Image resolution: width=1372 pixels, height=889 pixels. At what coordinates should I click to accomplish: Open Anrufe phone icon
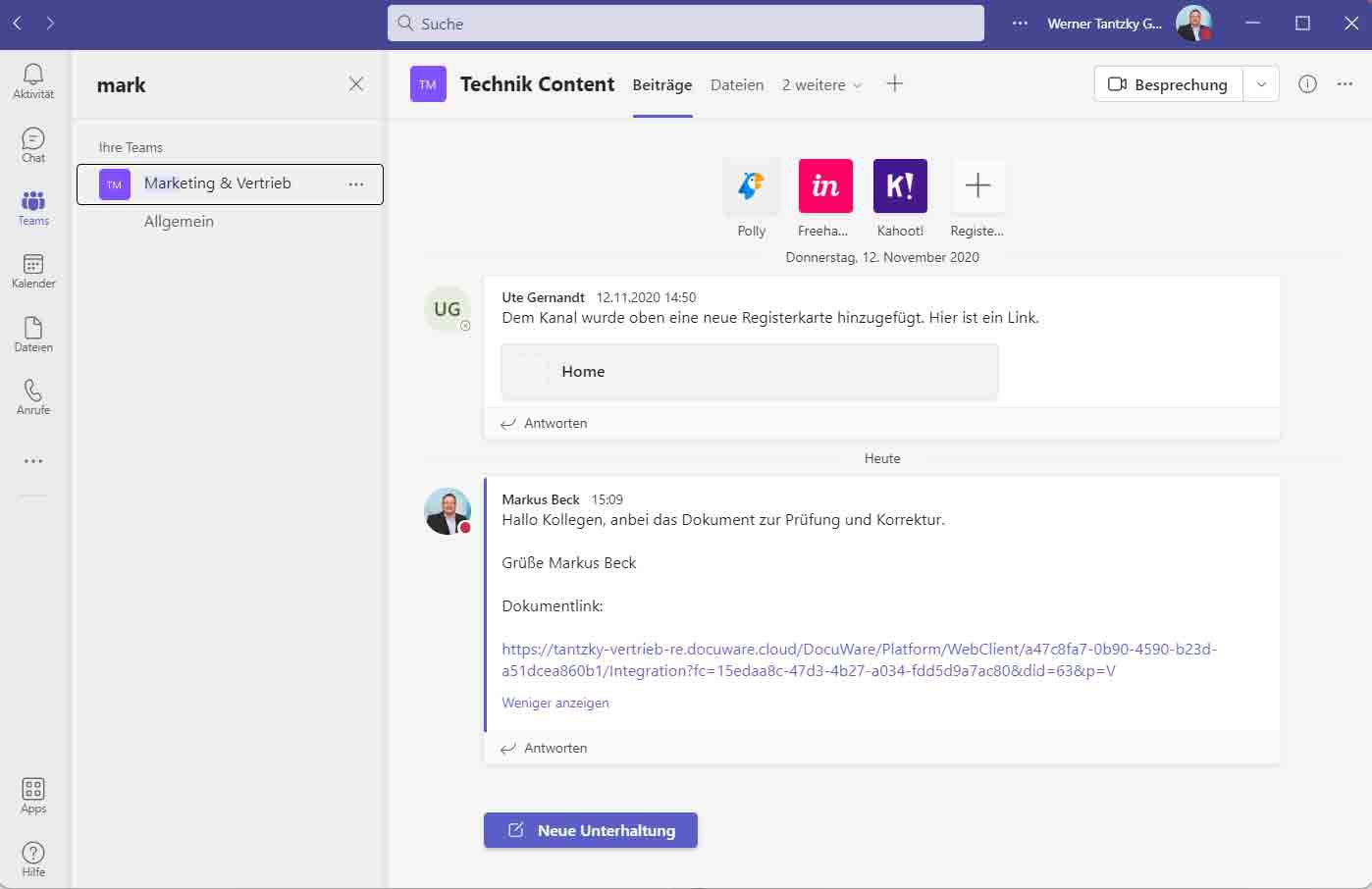click(x=33, y=397)
